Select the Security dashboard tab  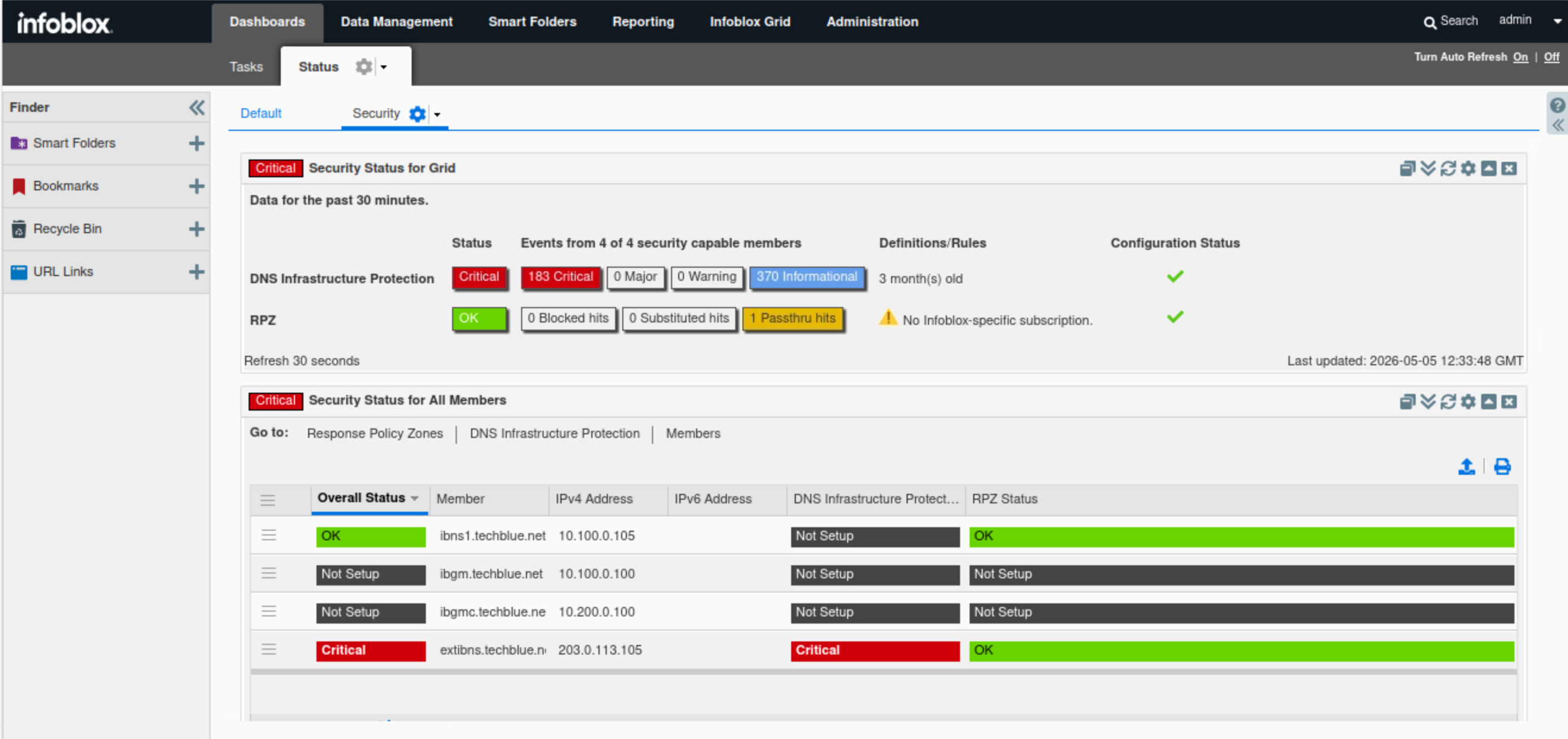coord(375,113)
